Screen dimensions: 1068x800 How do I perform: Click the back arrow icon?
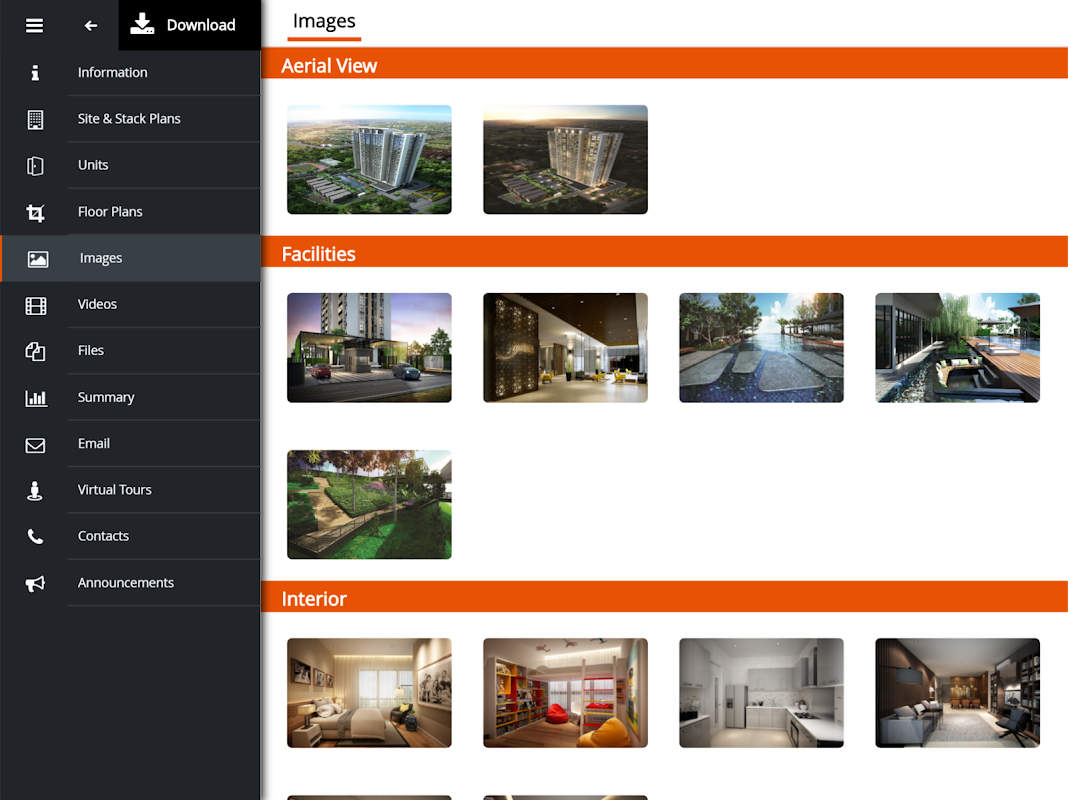(91, 25)
